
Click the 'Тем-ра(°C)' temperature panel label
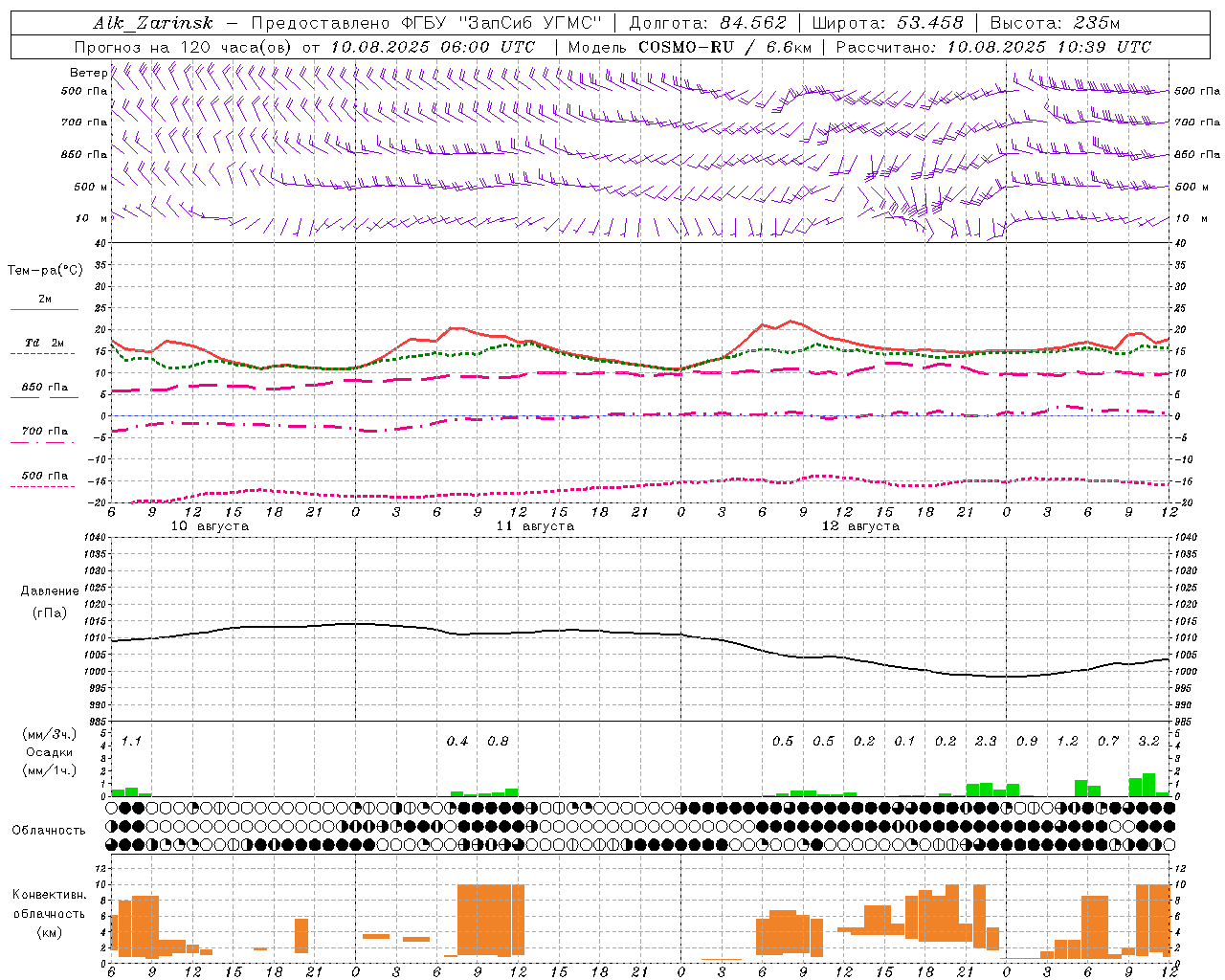[45, 271]
